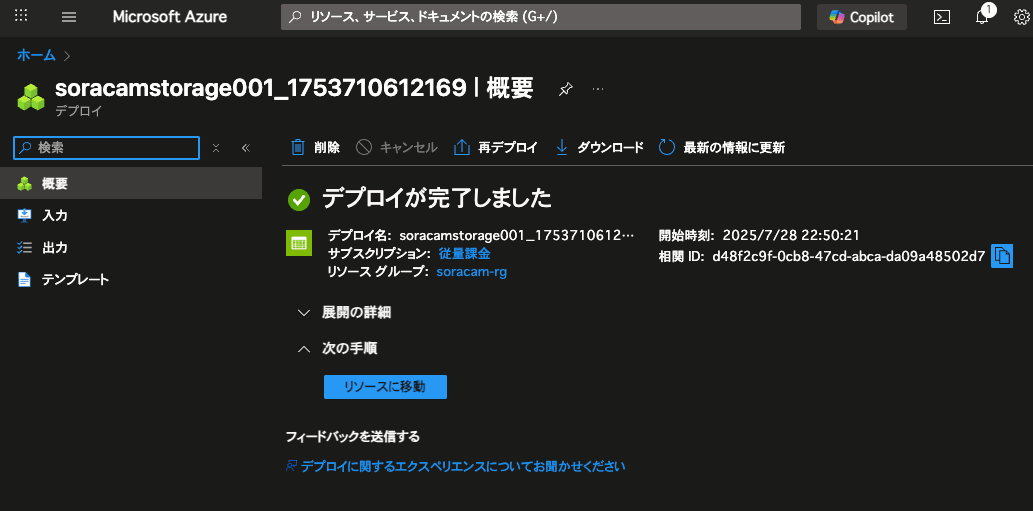Open subscription link 従量課金
Screen dimensions: 1033x511
[x=464, y=254]
